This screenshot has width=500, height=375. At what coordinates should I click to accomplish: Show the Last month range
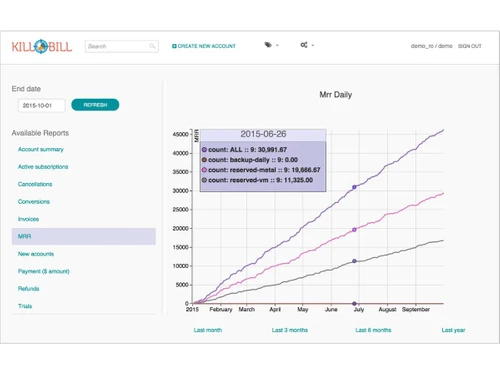click(208, 330)
